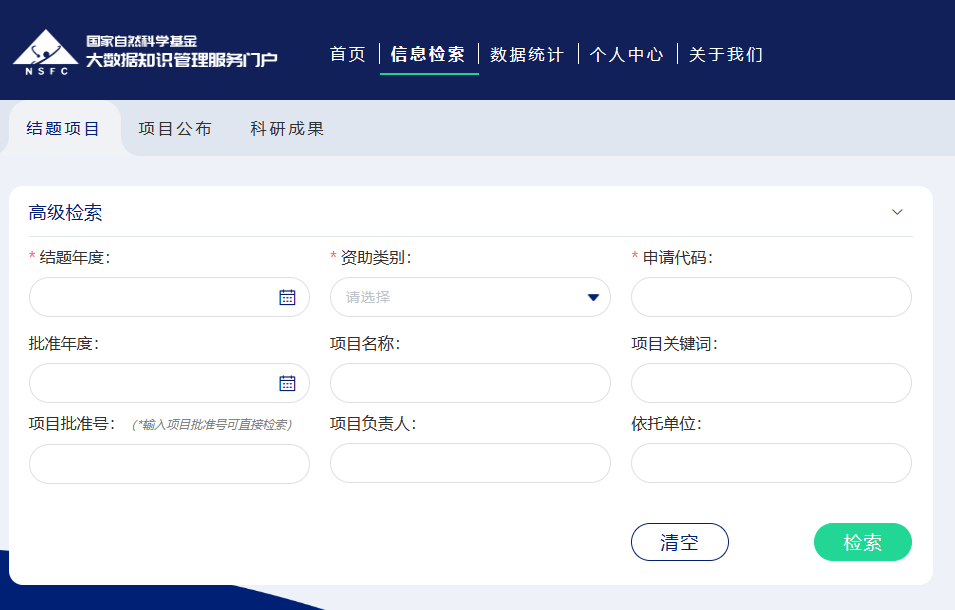Open the 资助类别 dropdown
The height and width of the screenshot is (610, 955).
pyautogui.click(x=470, y=297)
